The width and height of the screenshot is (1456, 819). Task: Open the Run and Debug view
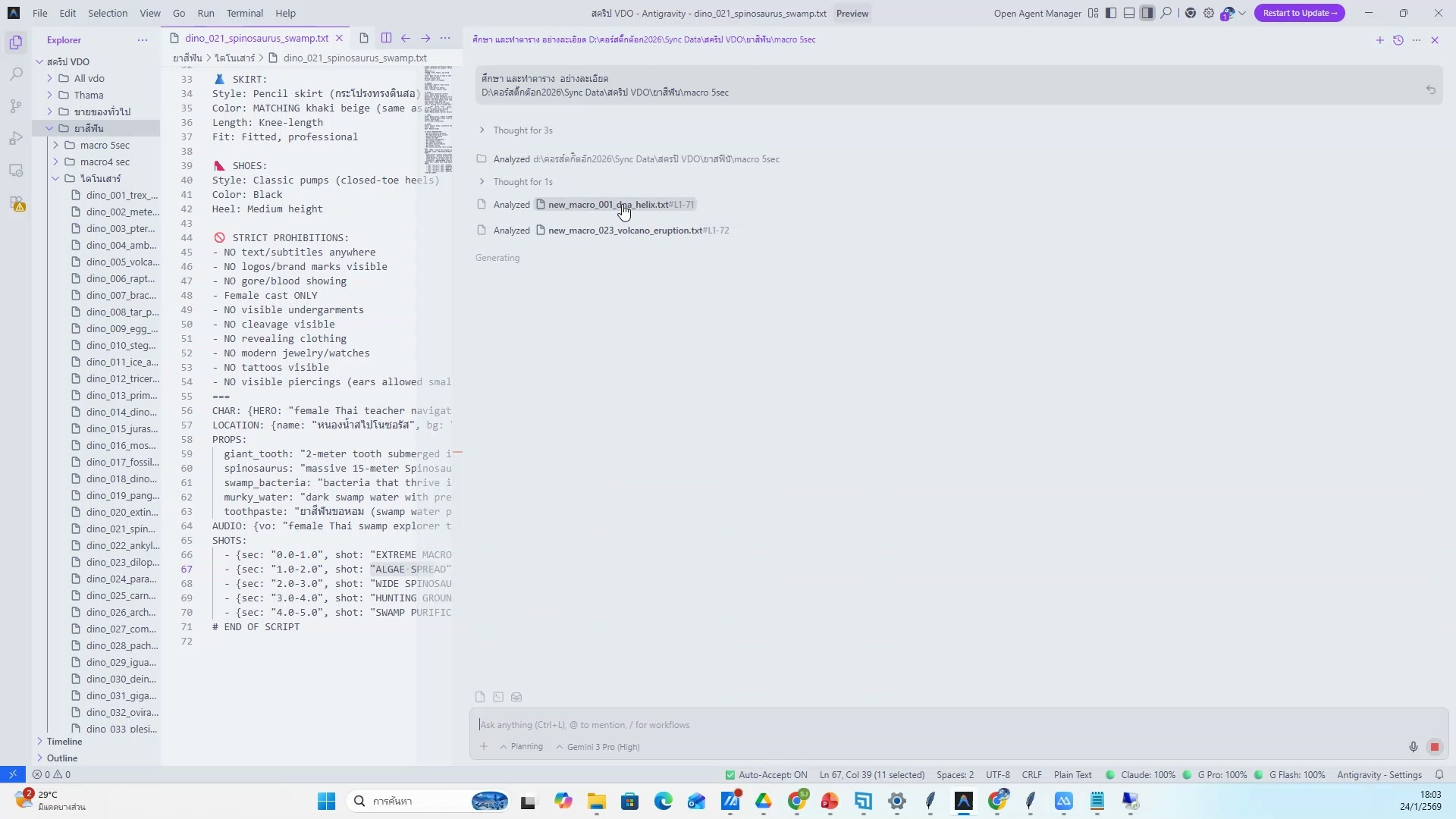(16, 138)
